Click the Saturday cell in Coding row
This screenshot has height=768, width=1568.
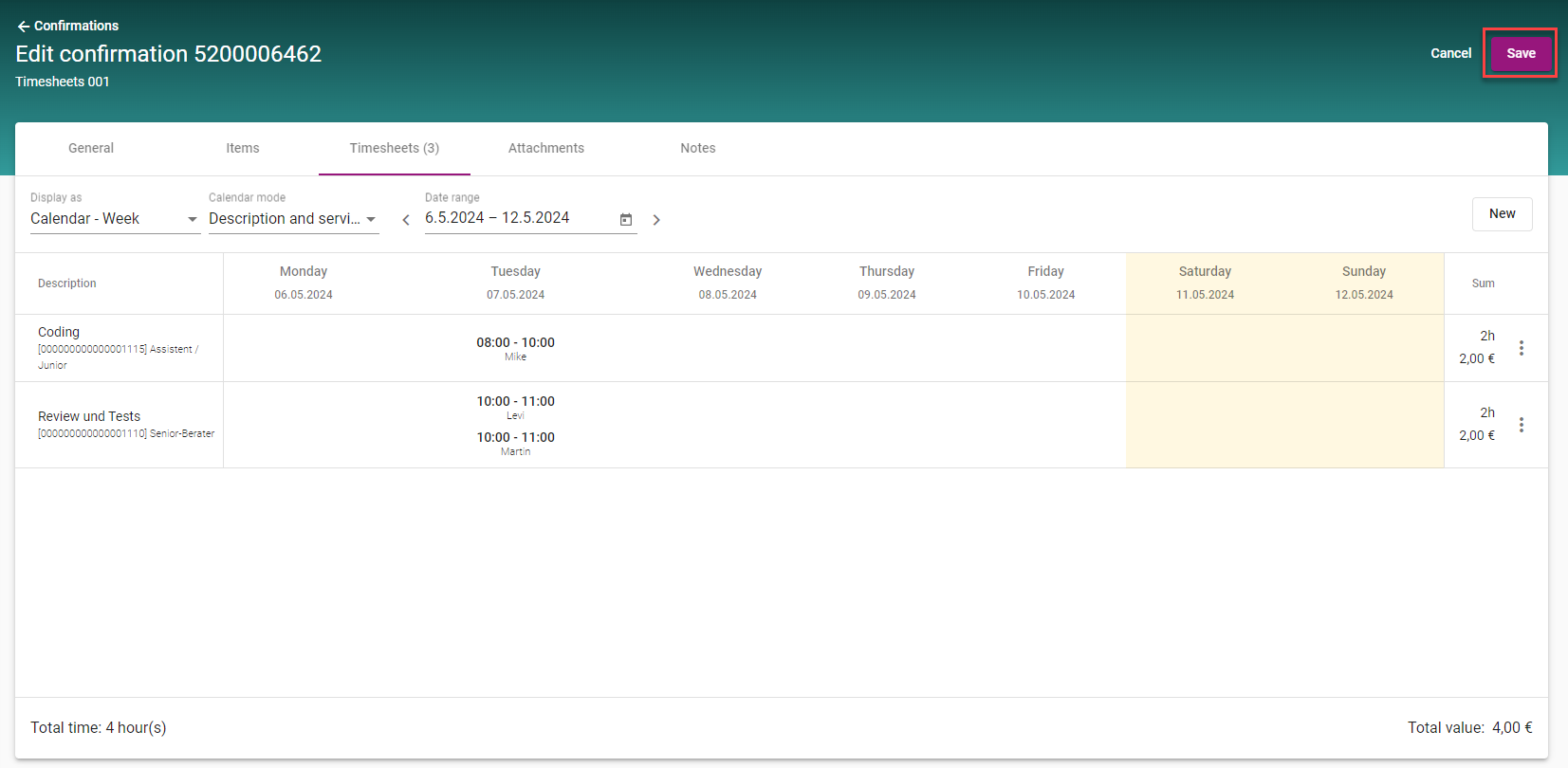click(x=1205, y=348)
